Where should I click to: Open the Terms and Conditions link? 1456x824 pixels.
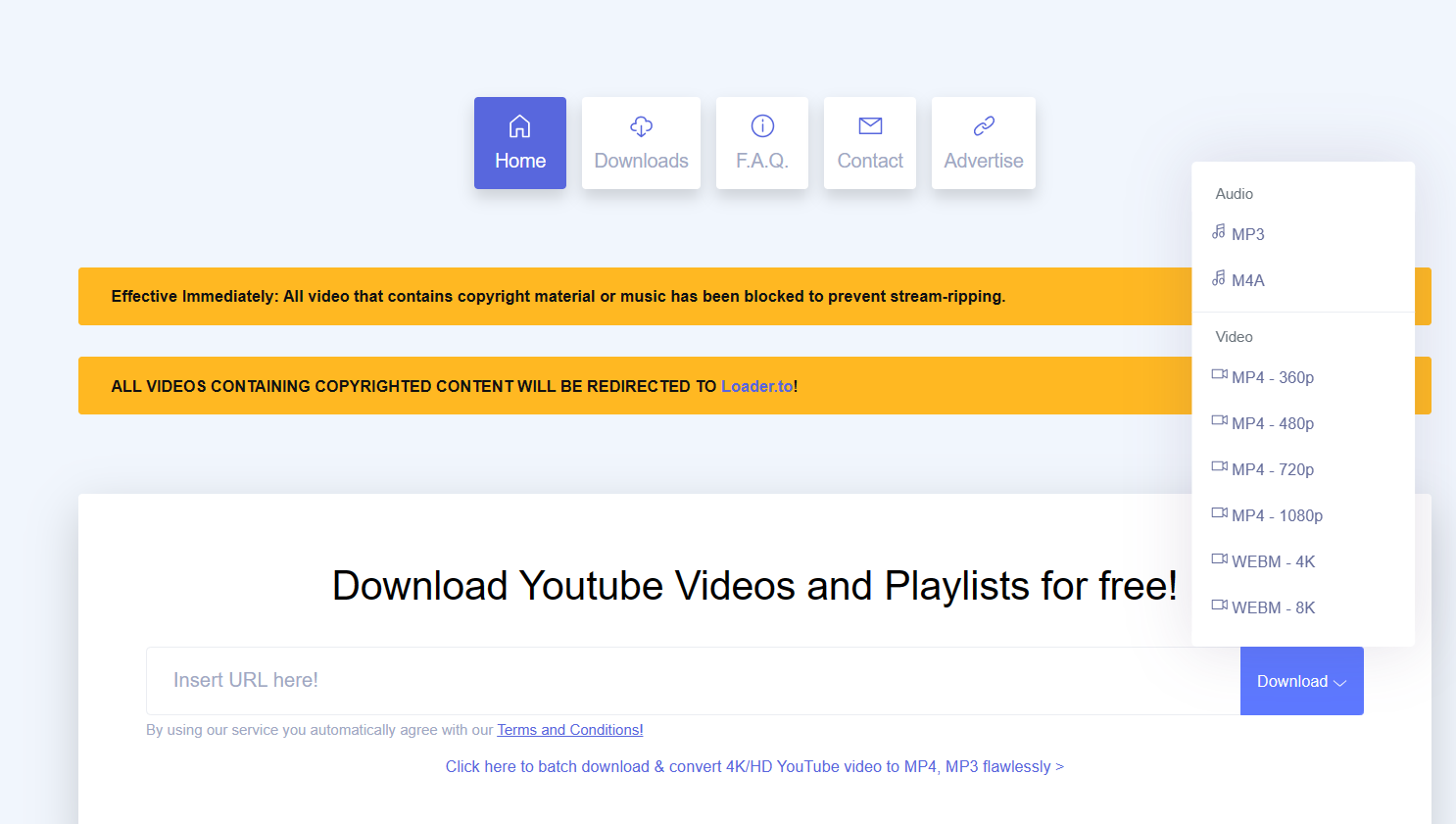click(x=570, y=730)
